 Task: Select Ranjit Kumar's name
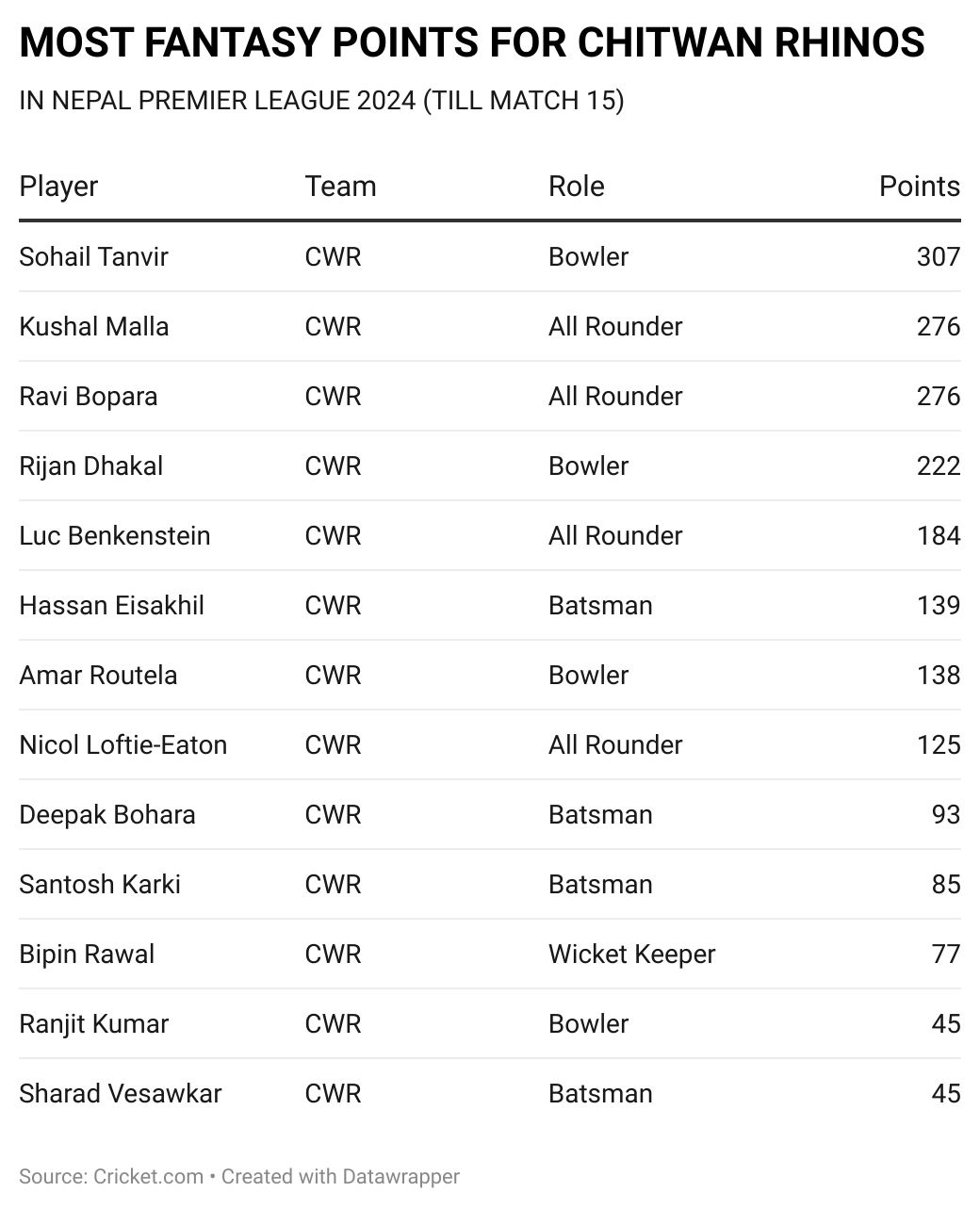(93, 1023)
